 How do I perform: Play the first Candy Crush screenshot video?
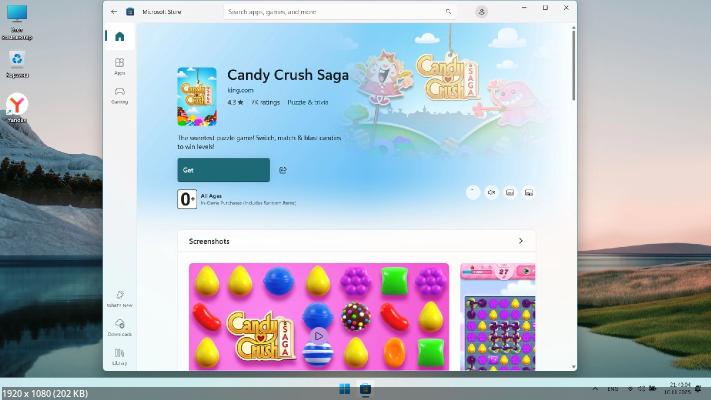[318, 335]
